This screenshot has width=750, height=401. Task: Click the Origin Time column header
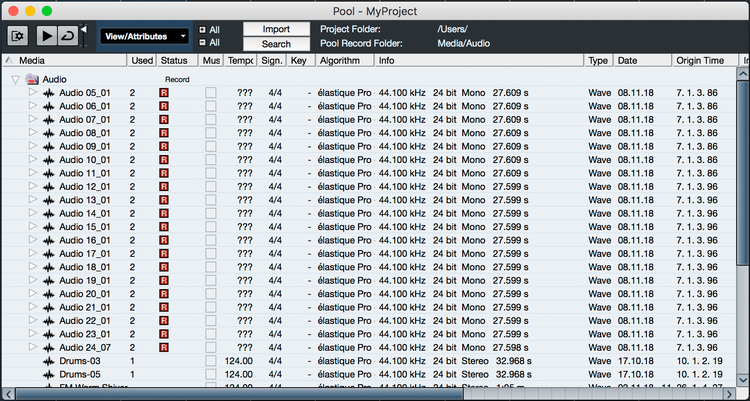tap(700, 61)
